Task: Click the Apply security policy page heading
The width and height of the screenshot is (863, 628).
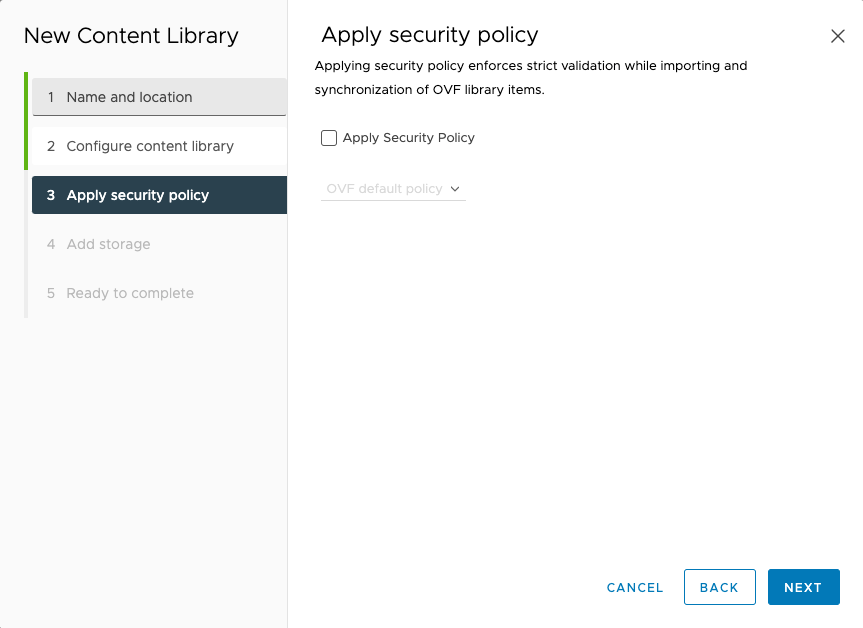Action: (429, 35)
